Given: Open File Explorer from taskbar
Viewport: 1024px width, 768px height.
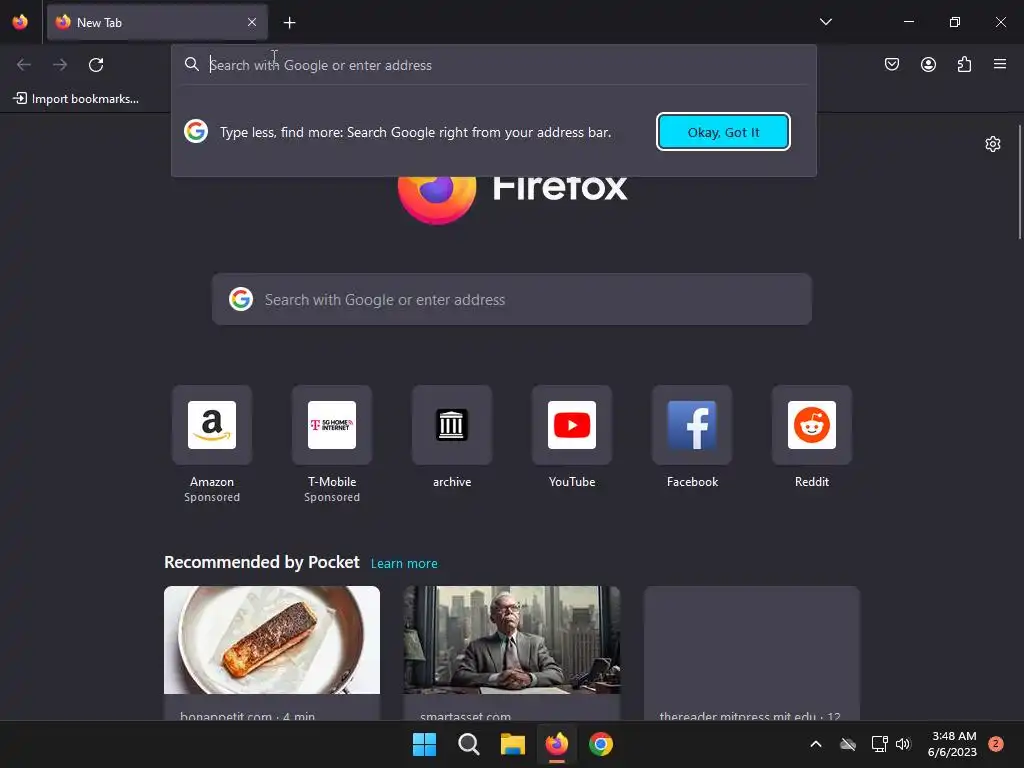Looking at the screenshot, I should (513, 744).
